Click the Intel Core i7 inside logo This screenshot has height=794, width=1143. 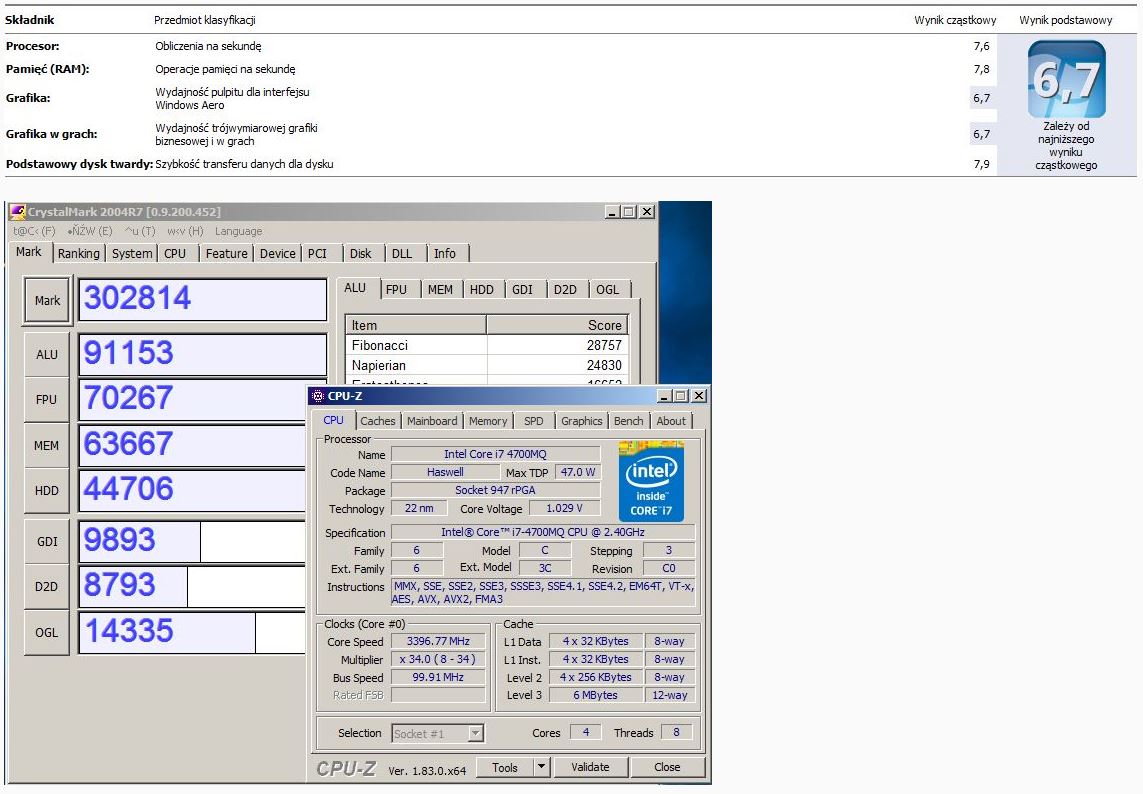(x=651, y=482)
